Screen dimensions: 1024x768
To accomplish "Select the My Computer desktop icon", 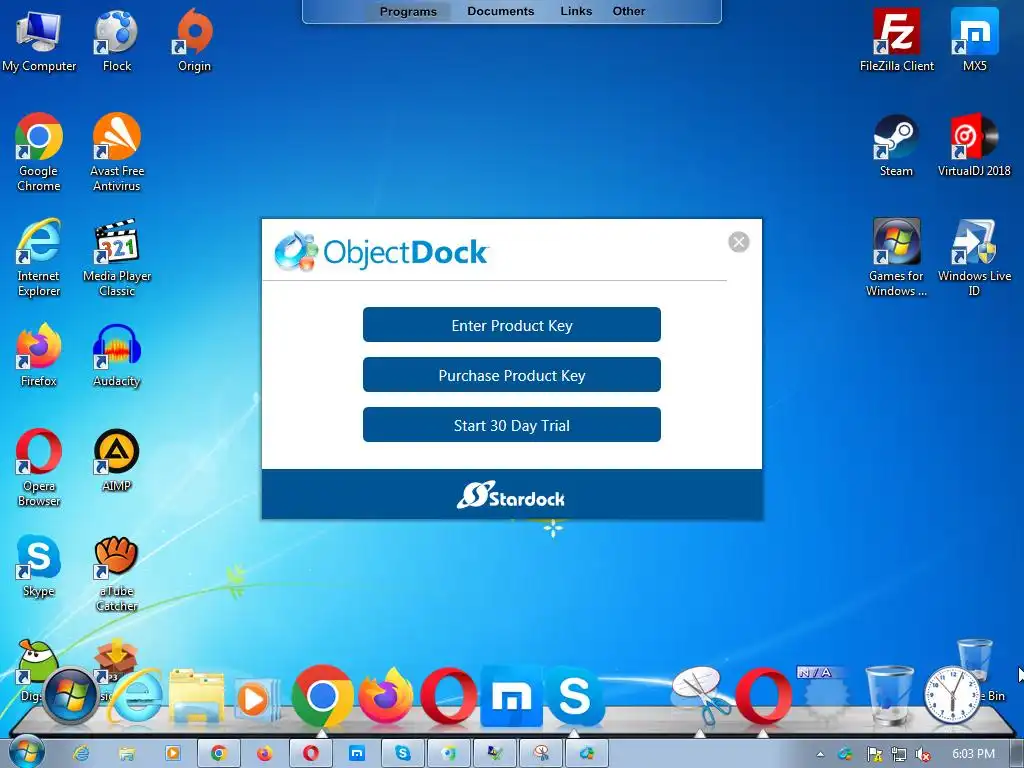I will coord(39,41).
